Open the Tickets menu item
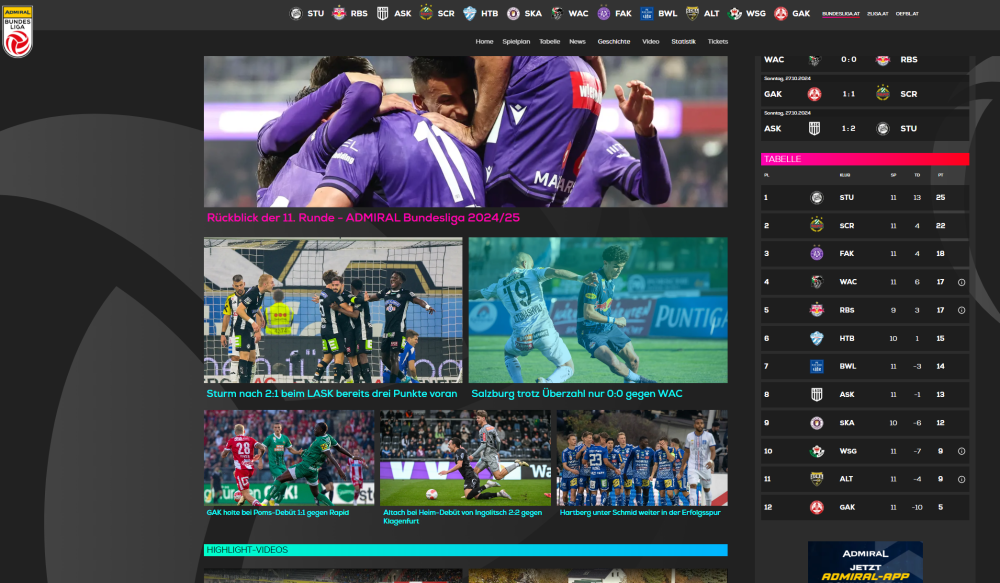The width and height of the screenshot is (1000, 583). click(x=718, y=42)
